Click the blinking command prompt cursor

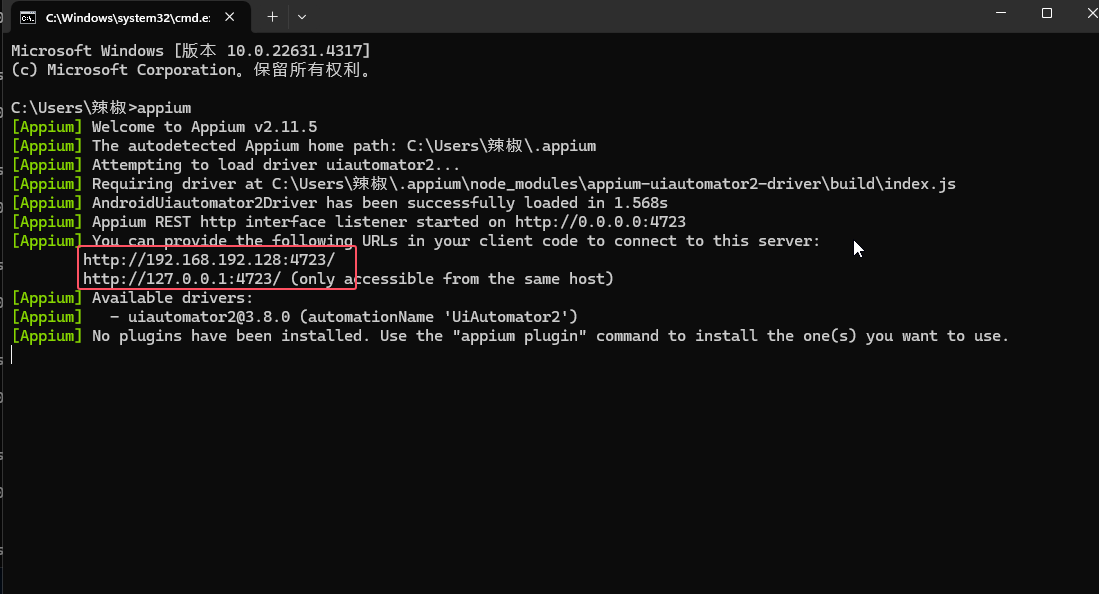pos(10,354)
